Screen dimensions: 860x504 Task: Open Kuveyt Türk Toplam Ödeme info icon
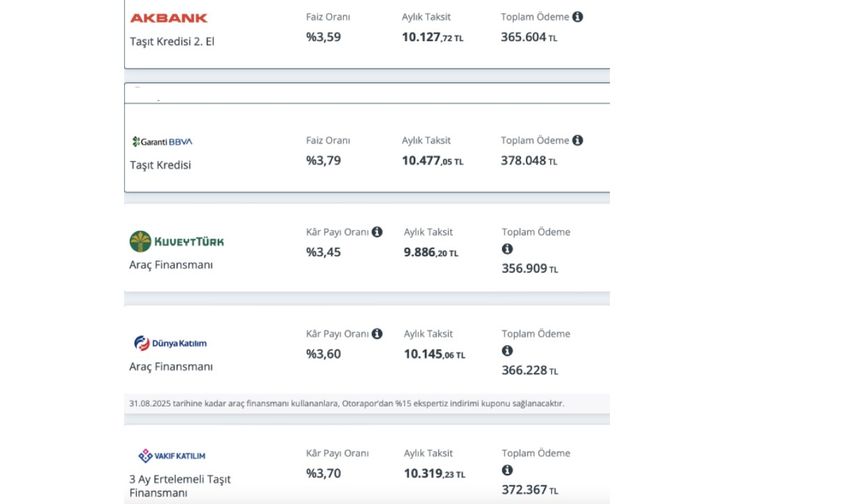pyautogui.click(x=507, y=249)
